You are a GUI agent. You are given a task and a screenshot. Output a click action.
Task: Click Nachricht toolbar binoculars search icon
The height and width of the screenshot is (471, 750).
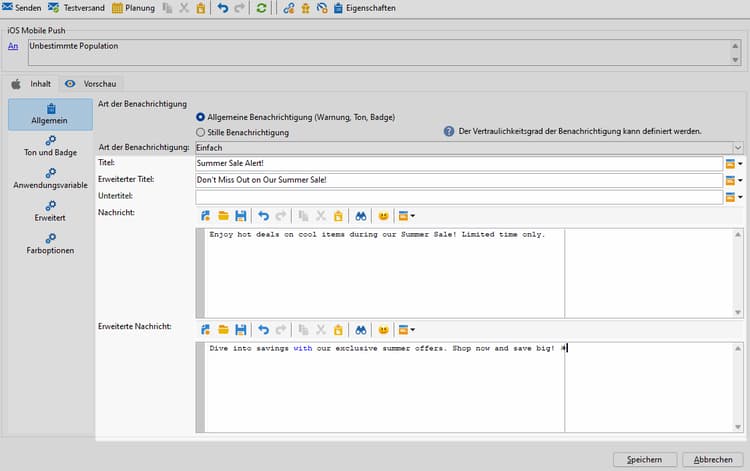coord(361,216)
